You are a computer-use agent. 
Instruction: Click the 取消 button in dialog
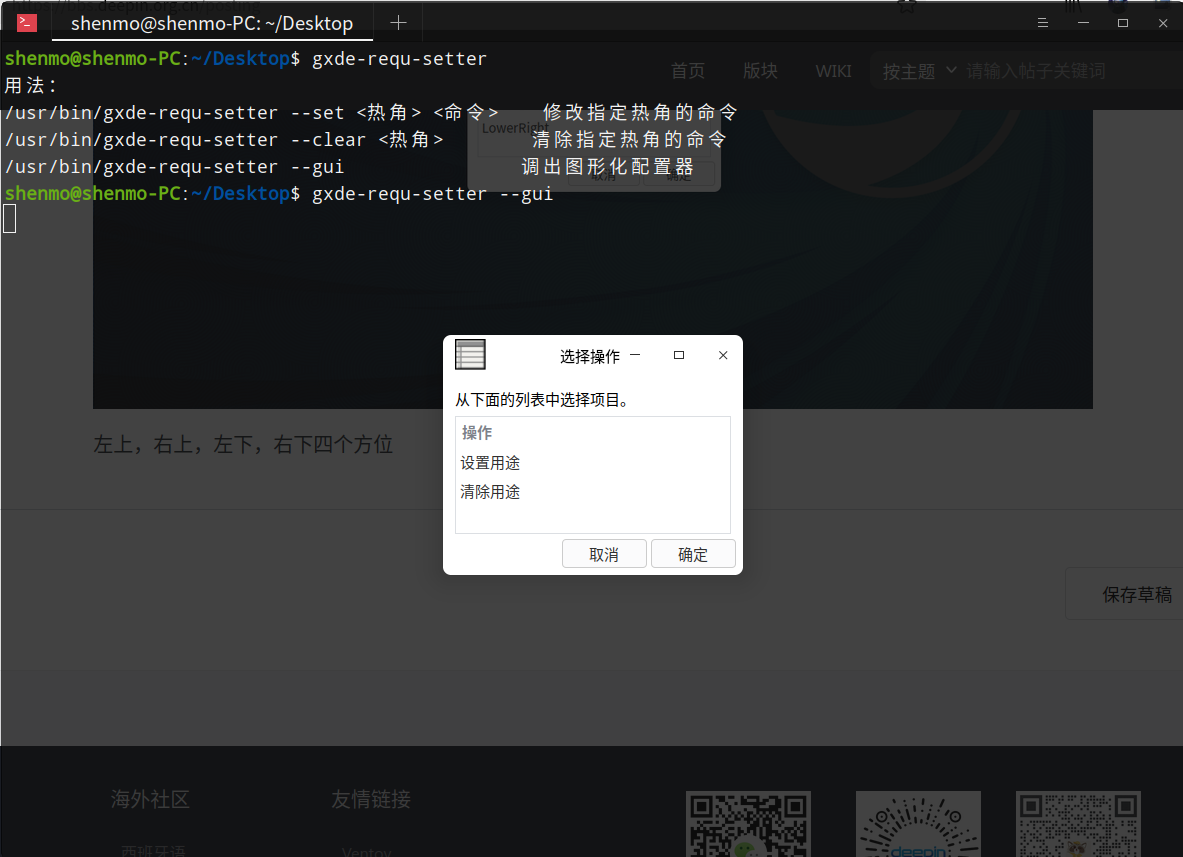pyautogui.click(x=604, y=554)
